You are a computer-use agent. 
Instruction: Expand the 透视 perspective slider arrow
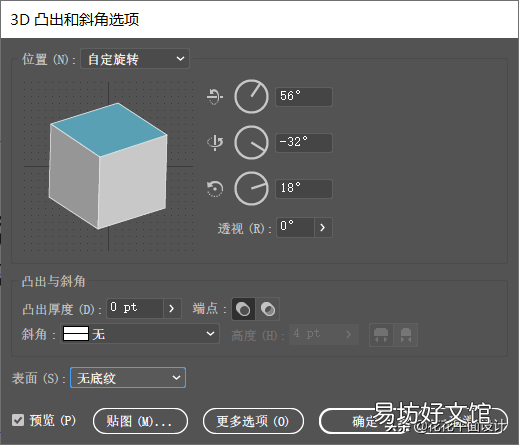pyautogui.click(x=323, y=227)
